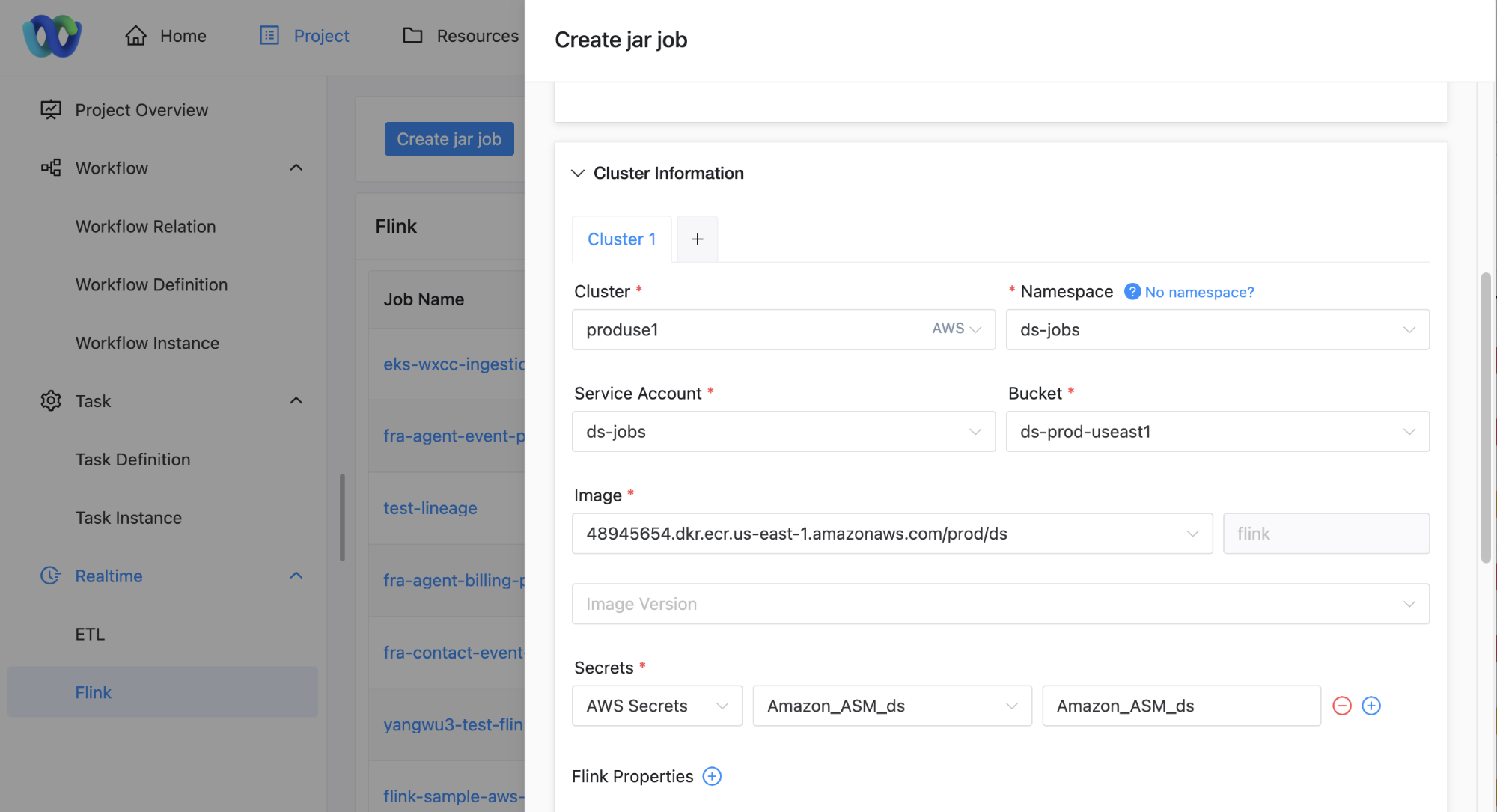The height and width of the screenshot is (812, 1497).
Task: Click the blue add secret plus icon
Action: coord(1371,706)
